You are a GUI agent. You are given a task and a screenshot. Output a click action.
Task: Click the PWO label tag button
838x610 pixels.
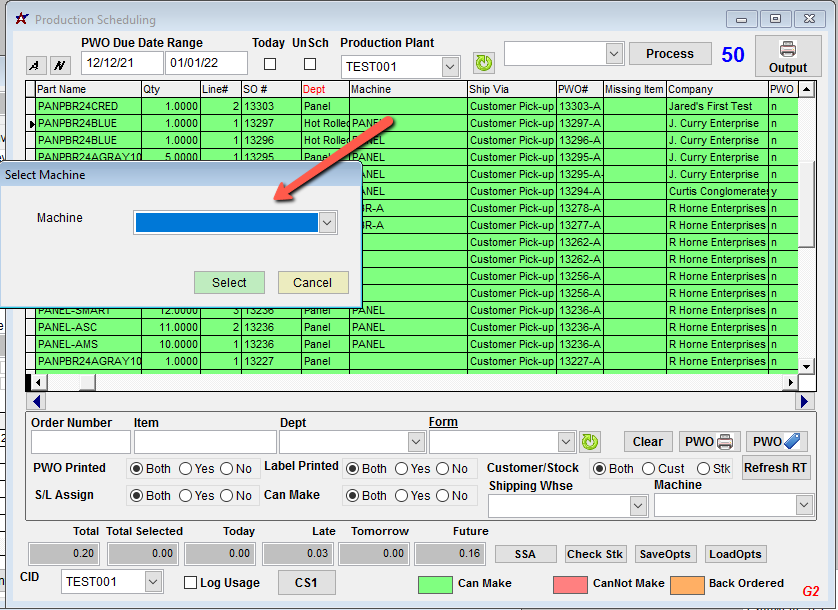point(776,441)
